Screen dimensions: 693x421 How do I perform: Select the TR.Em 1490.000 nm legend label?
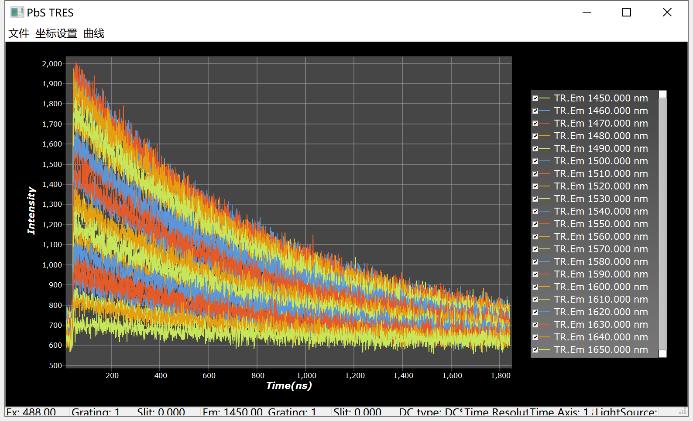coord(600,148)
